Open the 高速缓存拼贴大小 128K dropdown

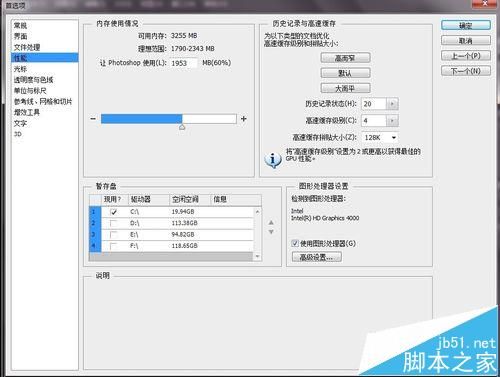[x=380, y=137]
